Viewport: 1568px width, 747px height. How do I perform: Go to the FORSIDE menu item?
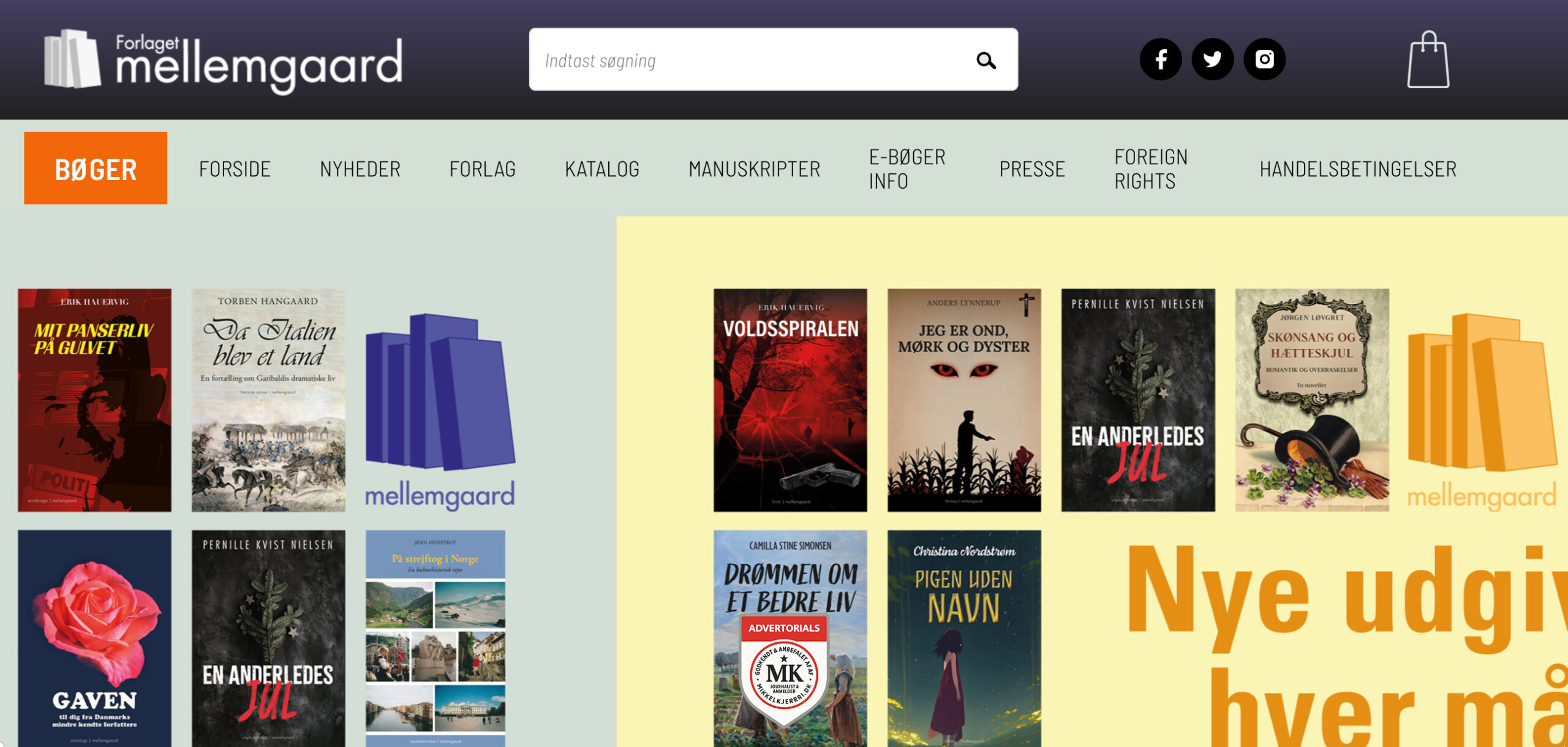235,169
